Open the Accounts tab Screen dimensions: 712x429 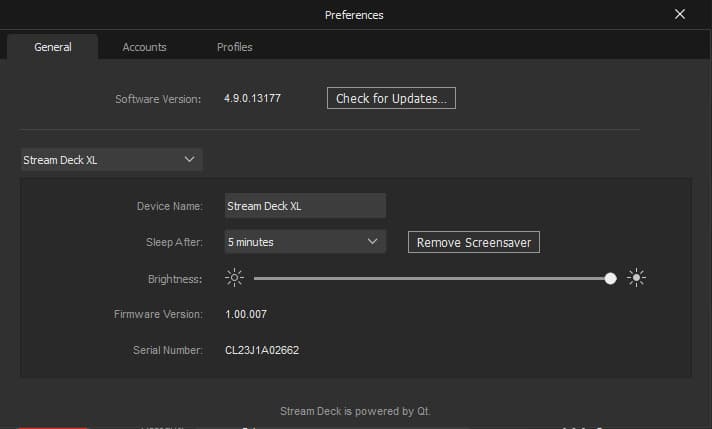pyautogui.click(x=144, y=47)
